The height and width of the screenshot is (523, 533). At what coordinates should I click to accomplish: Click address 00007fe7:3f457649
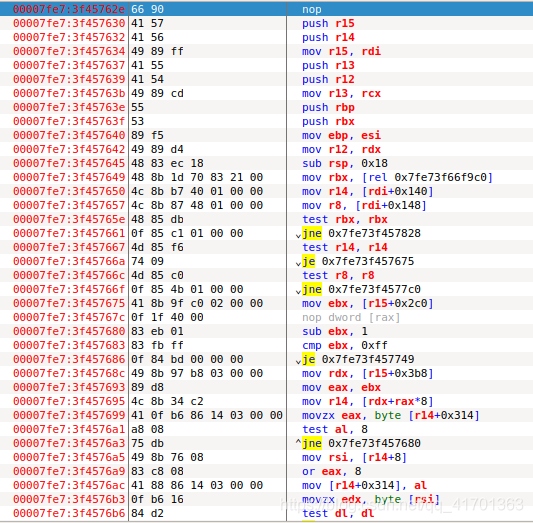pos(69,177)
